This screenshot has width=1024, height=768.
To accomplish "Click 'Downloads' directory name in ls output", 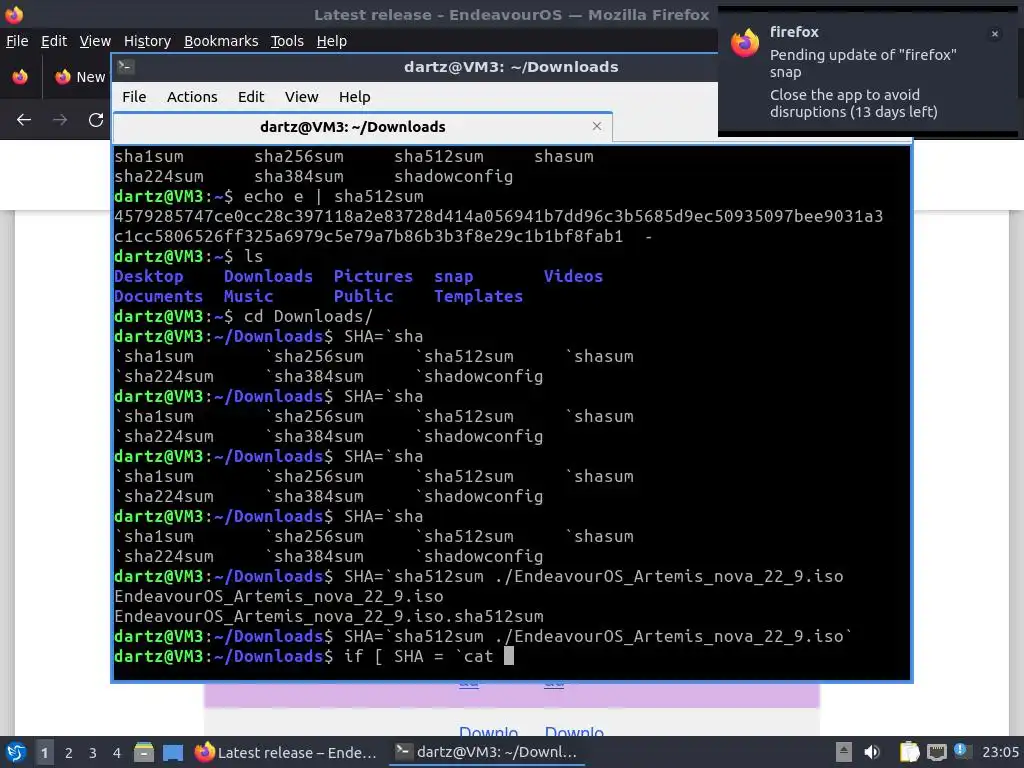I will click(268, 276).
